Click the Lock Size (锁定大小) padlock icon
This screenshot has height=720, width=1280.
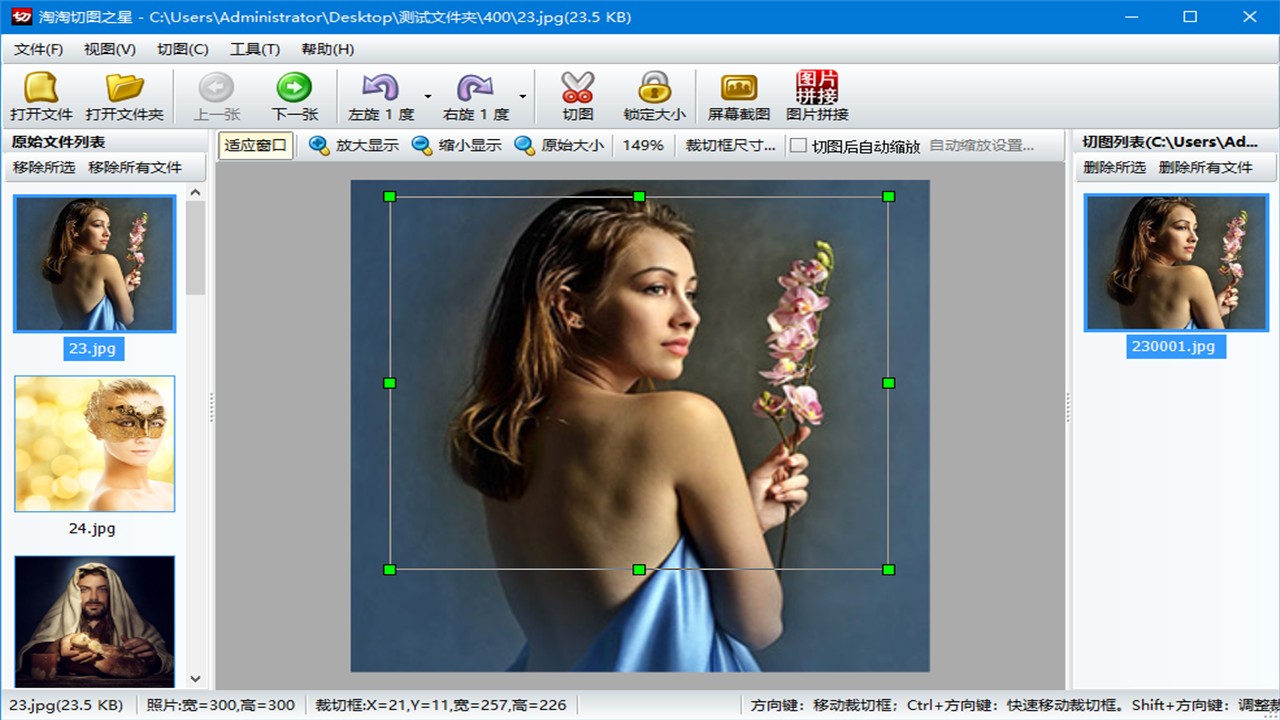point(654,89)
